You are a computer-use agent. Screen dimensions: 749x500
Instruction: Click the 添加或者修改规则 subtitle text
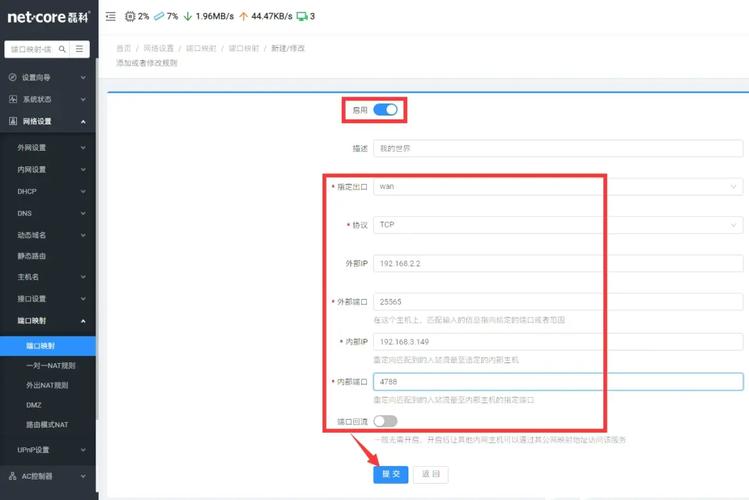[147, 63]
